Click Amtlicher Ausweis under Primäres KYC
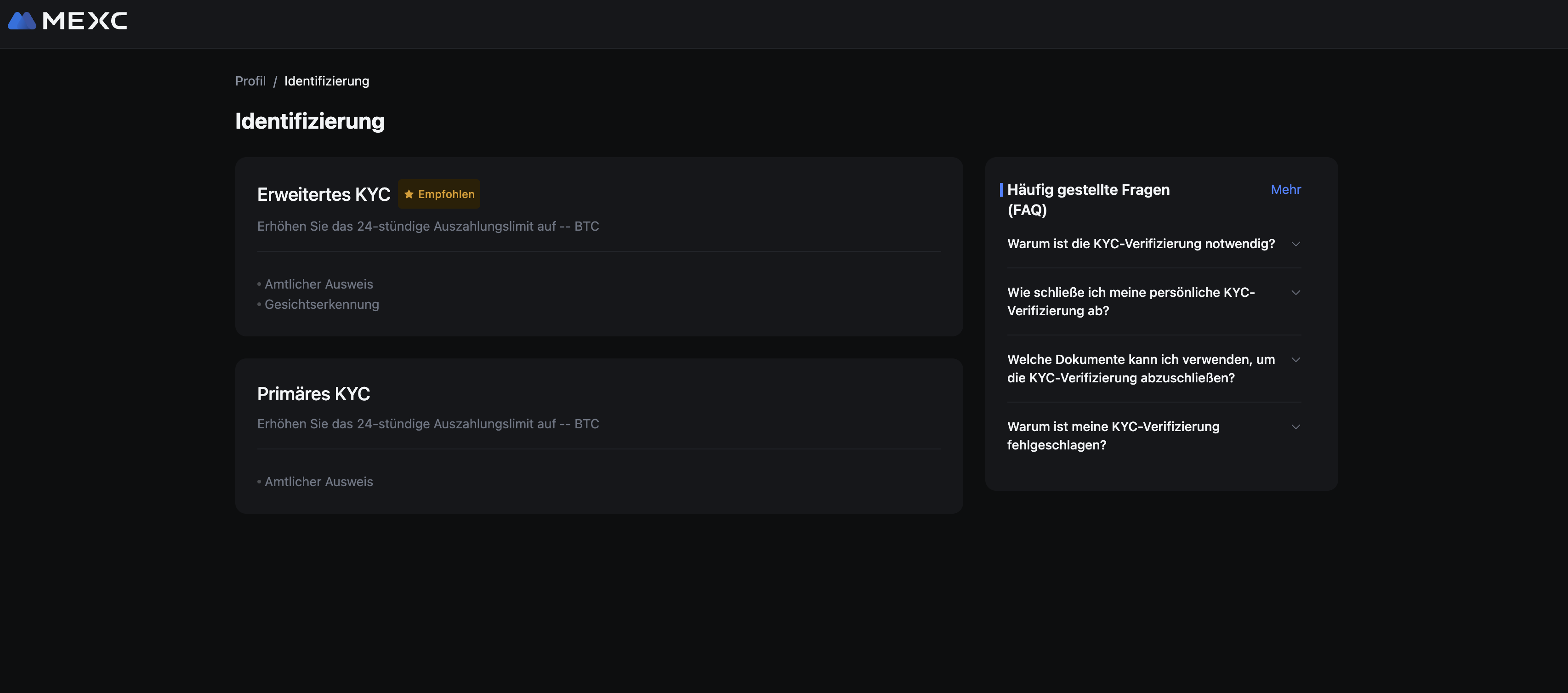The width and height of the screenshot is (1568, 693). point(318,481)
